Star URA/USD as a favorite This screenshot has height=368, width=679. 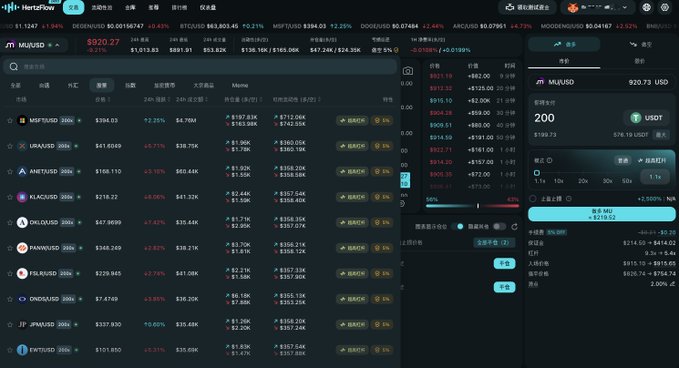[10, 146]
